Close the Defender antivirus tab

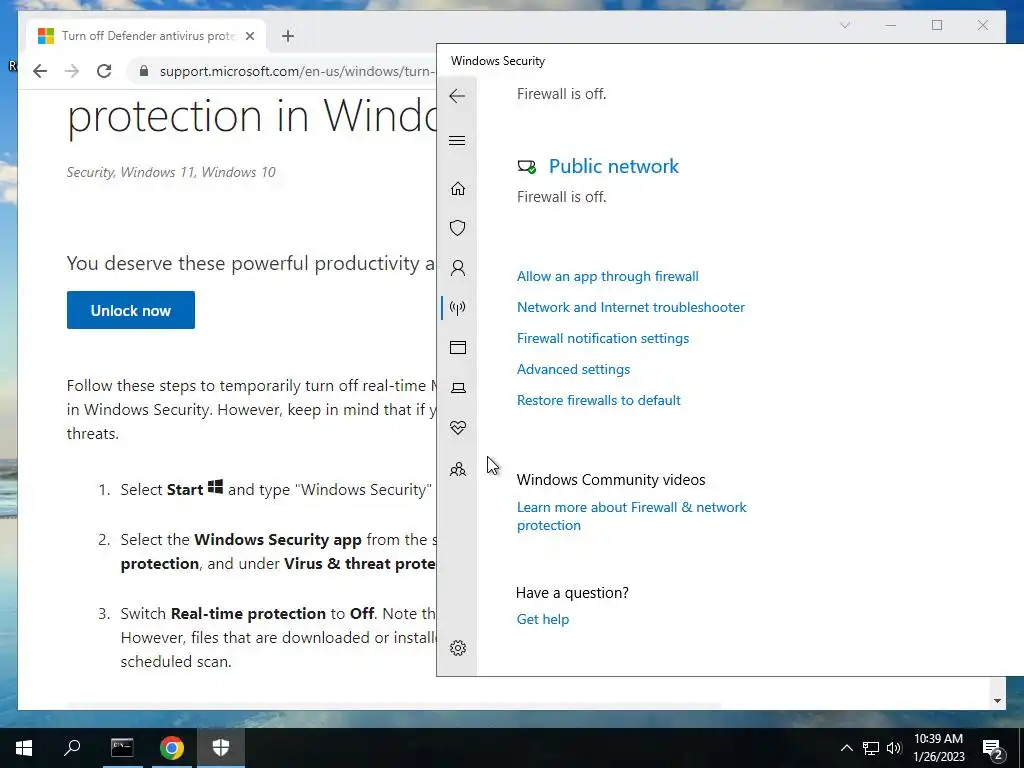click(x=249, y=36)
